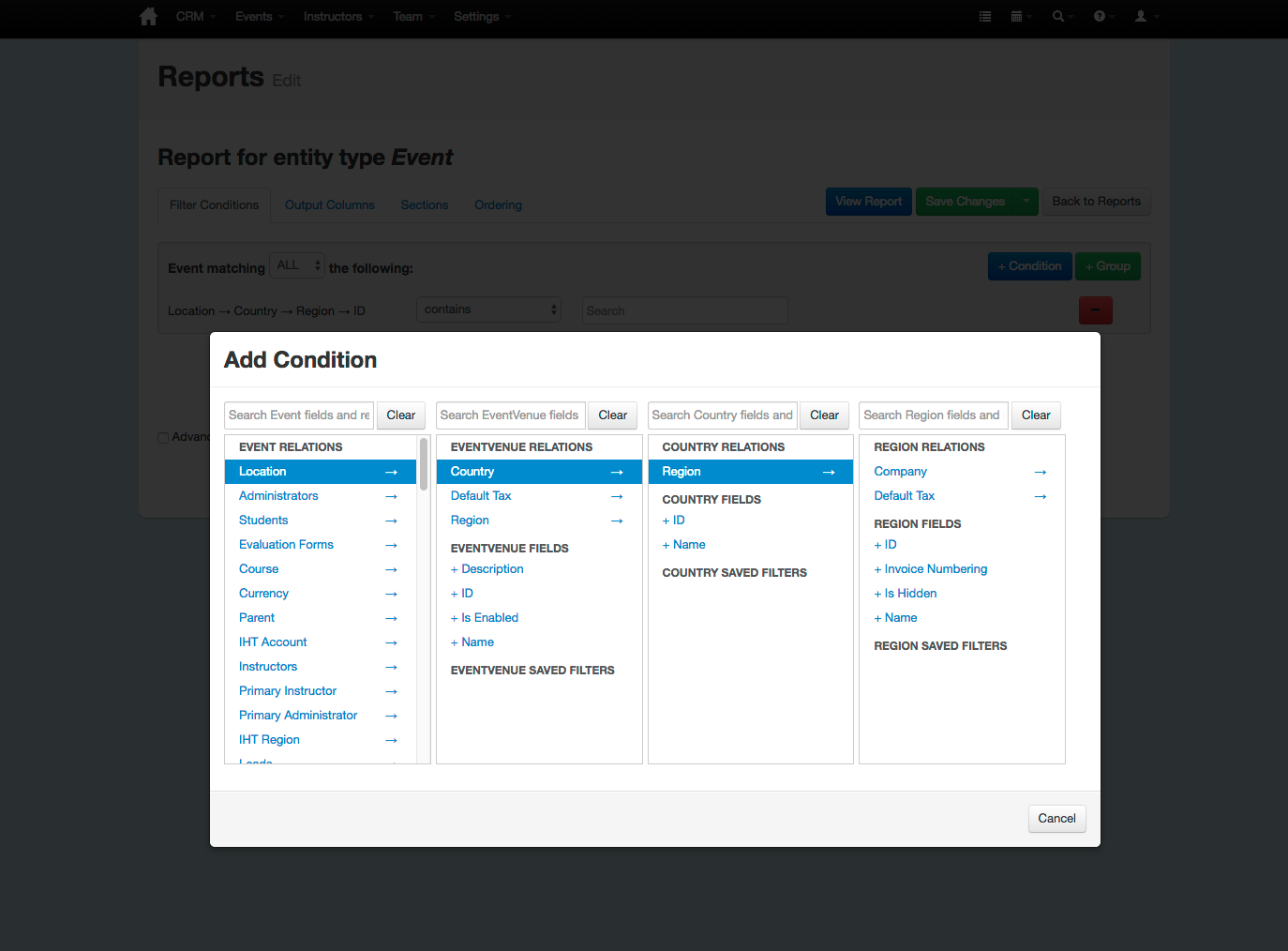Open the search magnifier icon menu

coord(1063,17)
